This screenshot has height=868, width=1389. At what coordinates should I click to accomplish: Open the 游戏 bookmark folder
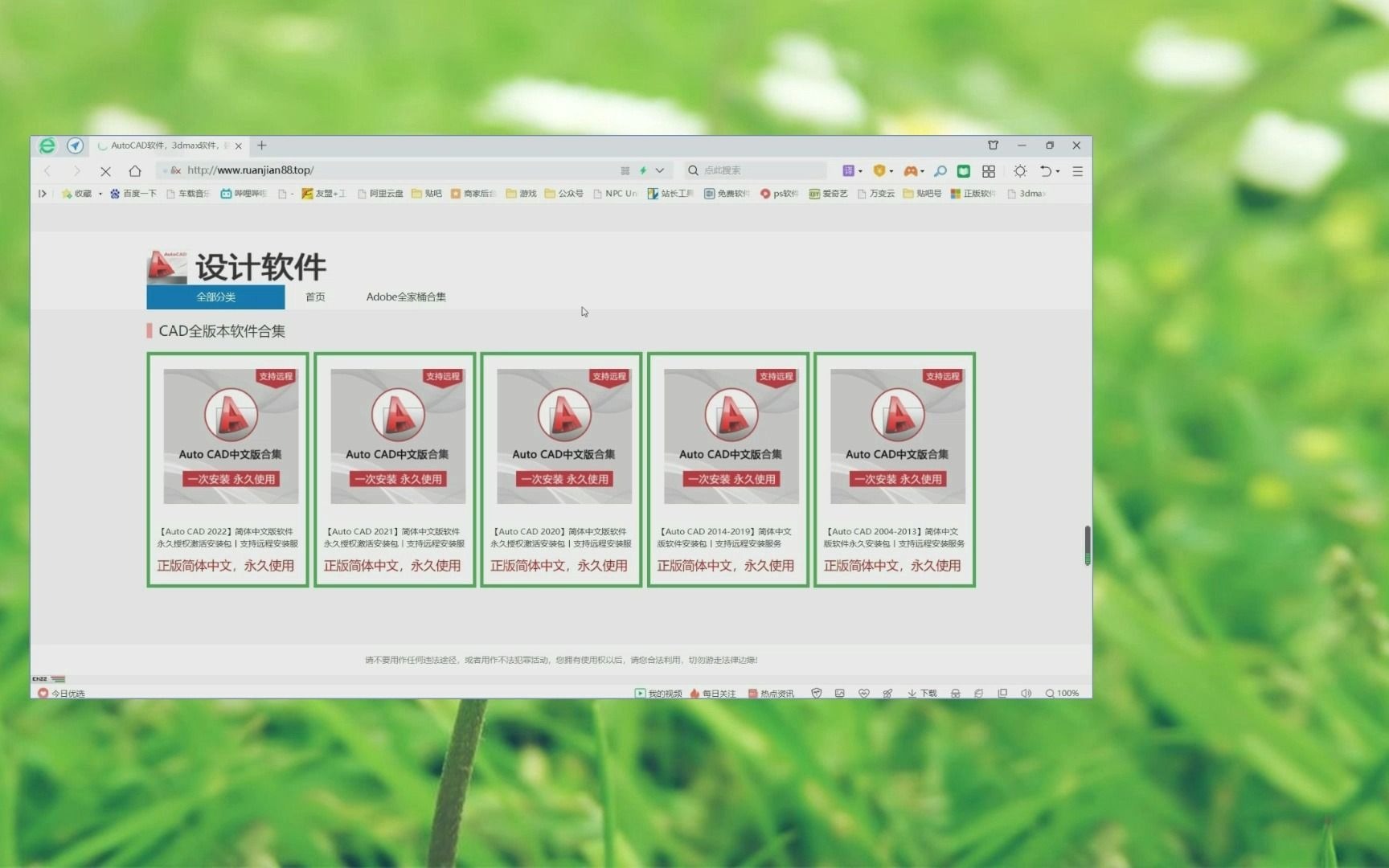(521, 194)
